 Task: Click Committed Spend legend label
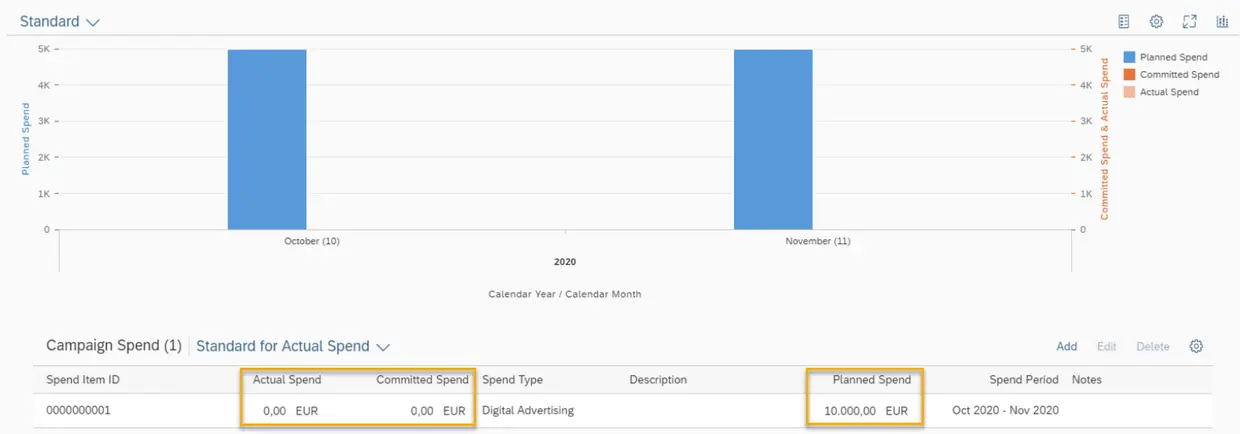(1180, 74)
